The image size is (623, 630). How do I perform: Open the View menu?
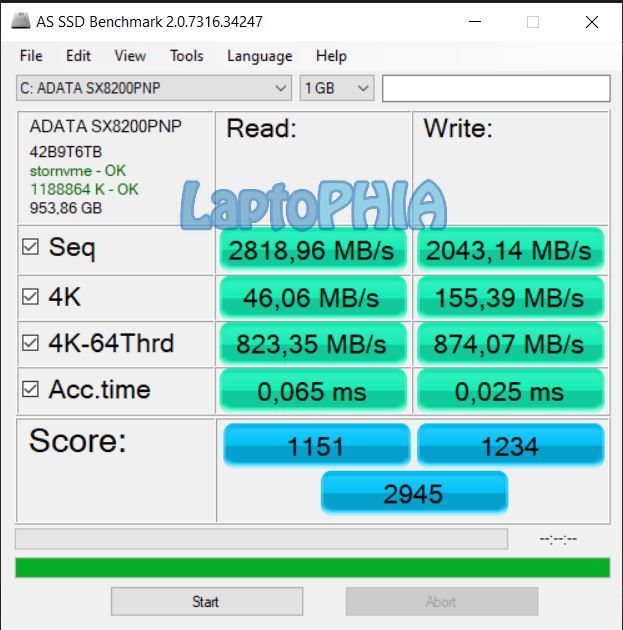click(130, 56)
